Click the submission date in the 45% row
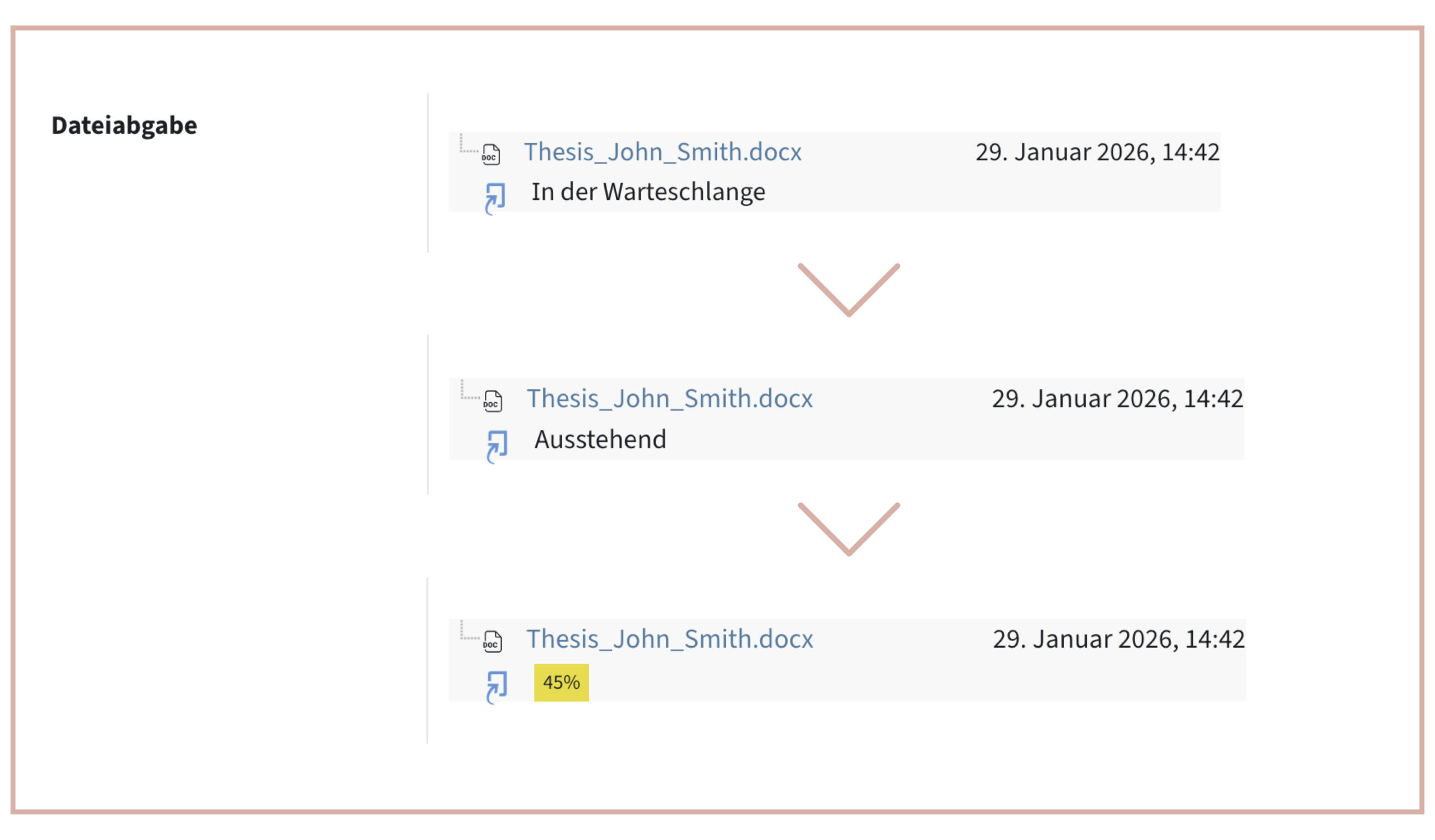 click(x=1118, y=638)
